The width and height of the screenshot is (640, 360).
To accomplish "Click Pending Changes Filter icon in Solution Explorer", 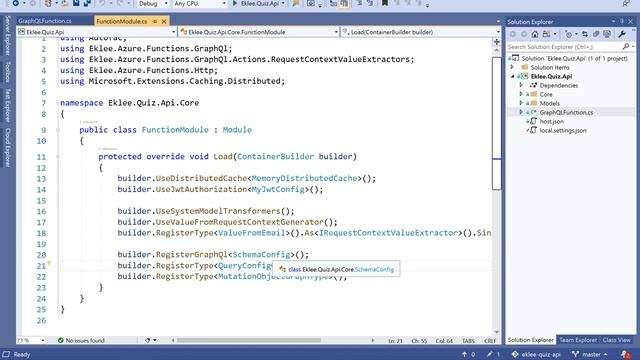I will click(569, 34).
